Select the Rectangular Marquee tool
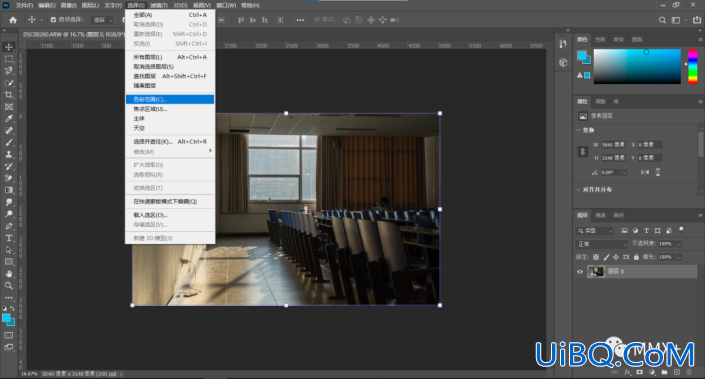This screenshot has height=379, width=705. (9, 59)
